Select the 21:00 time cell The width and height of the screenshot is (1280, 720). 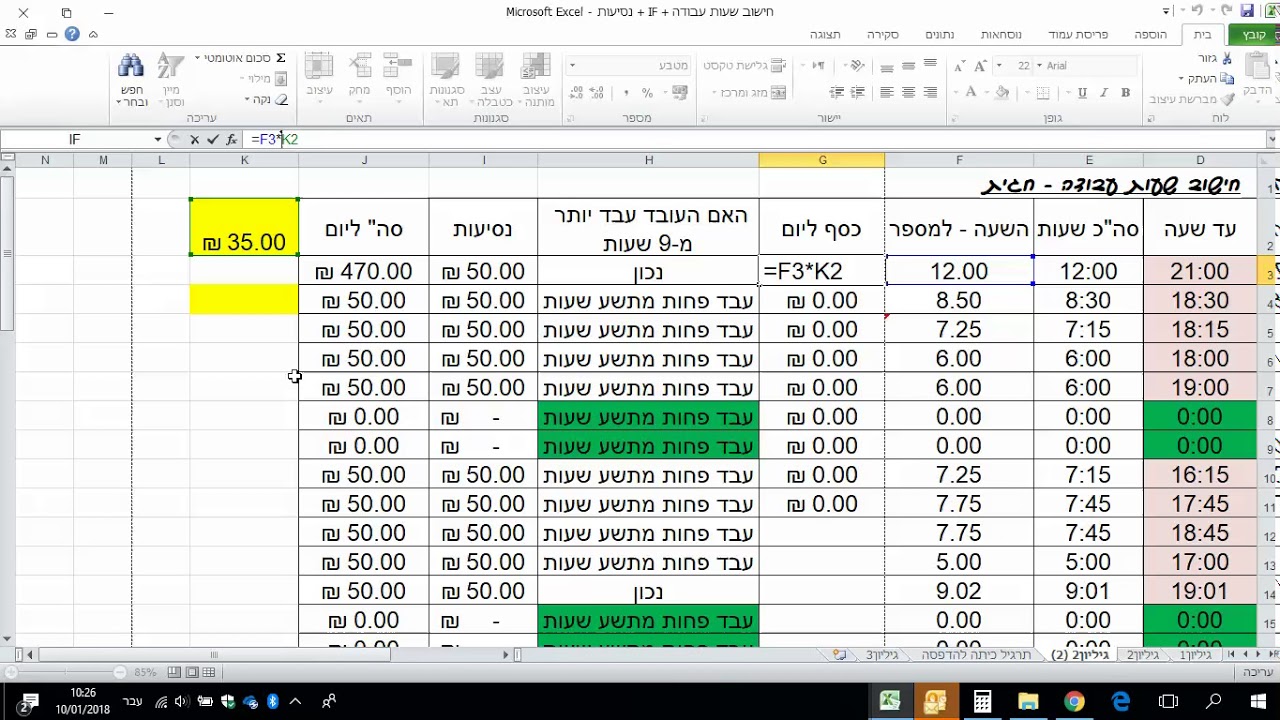click(x=1200, y=271)
